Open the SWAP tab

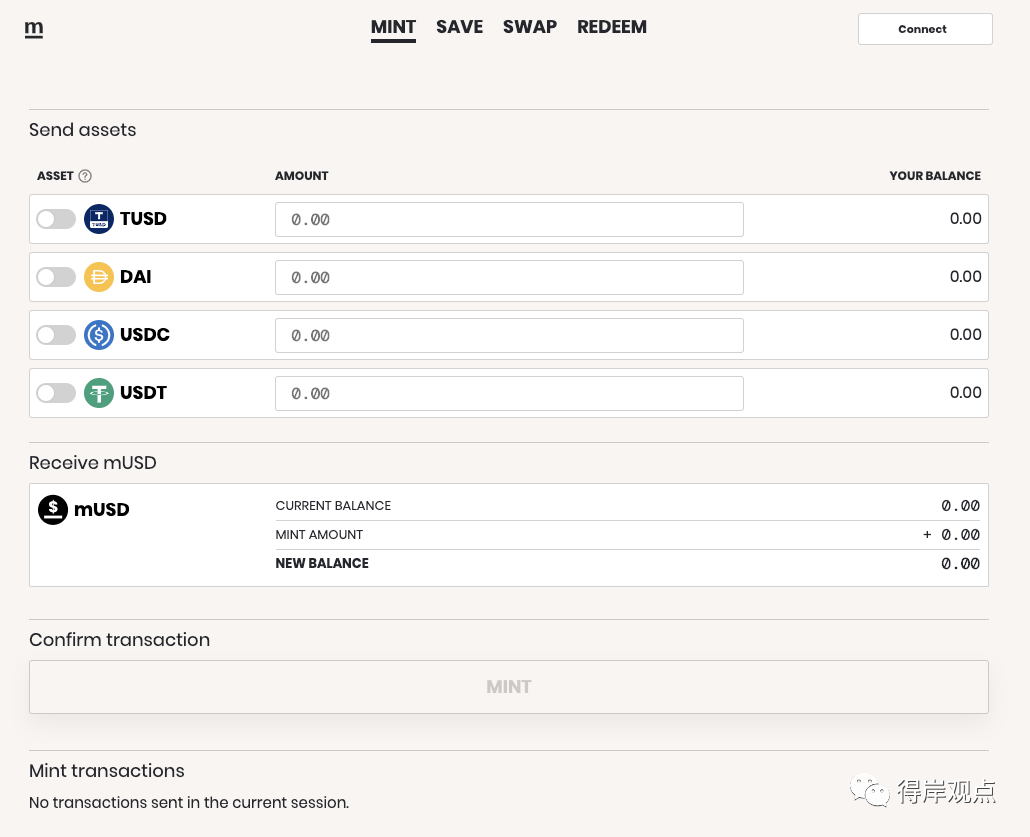pos(529,27)
